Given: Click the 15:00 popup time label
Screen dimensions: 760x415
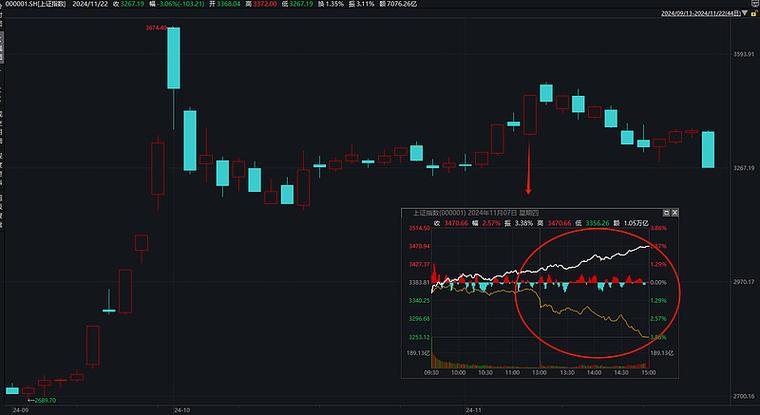Looking at the screenshot, I should [x=649, y=373].
